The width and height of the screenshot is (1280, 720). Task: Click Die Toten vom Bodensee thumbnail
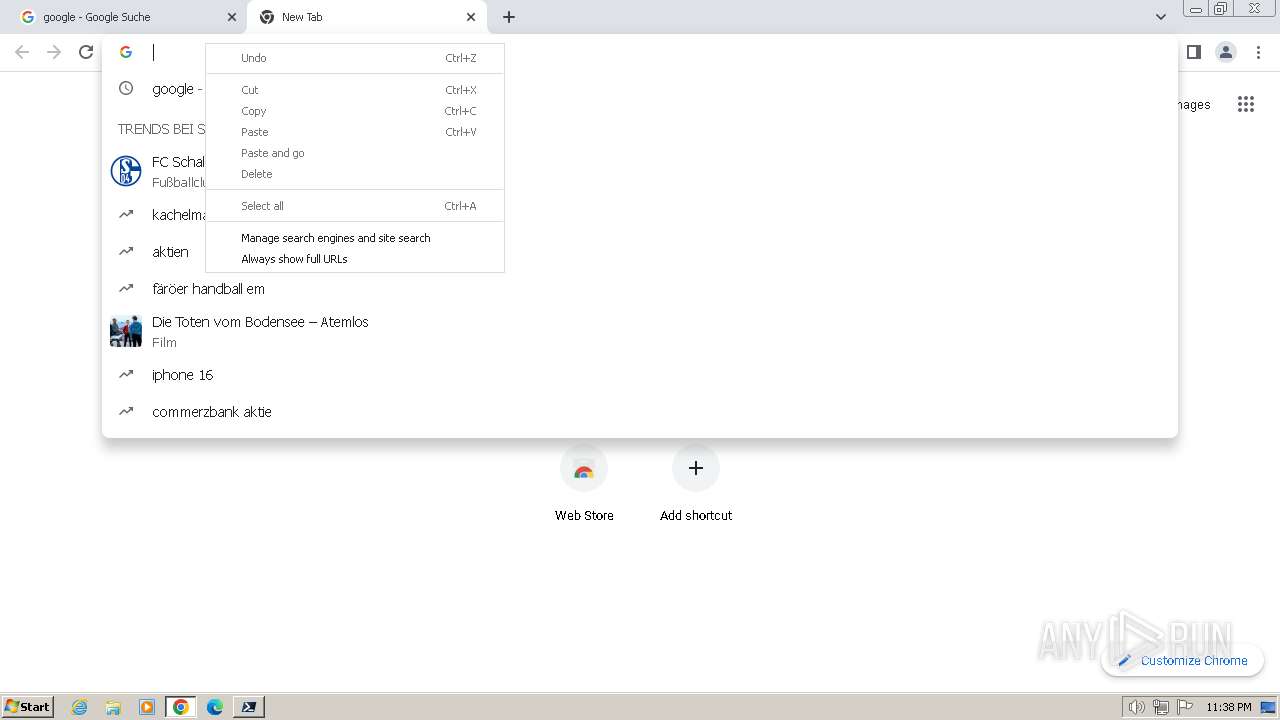coord(126,331)
